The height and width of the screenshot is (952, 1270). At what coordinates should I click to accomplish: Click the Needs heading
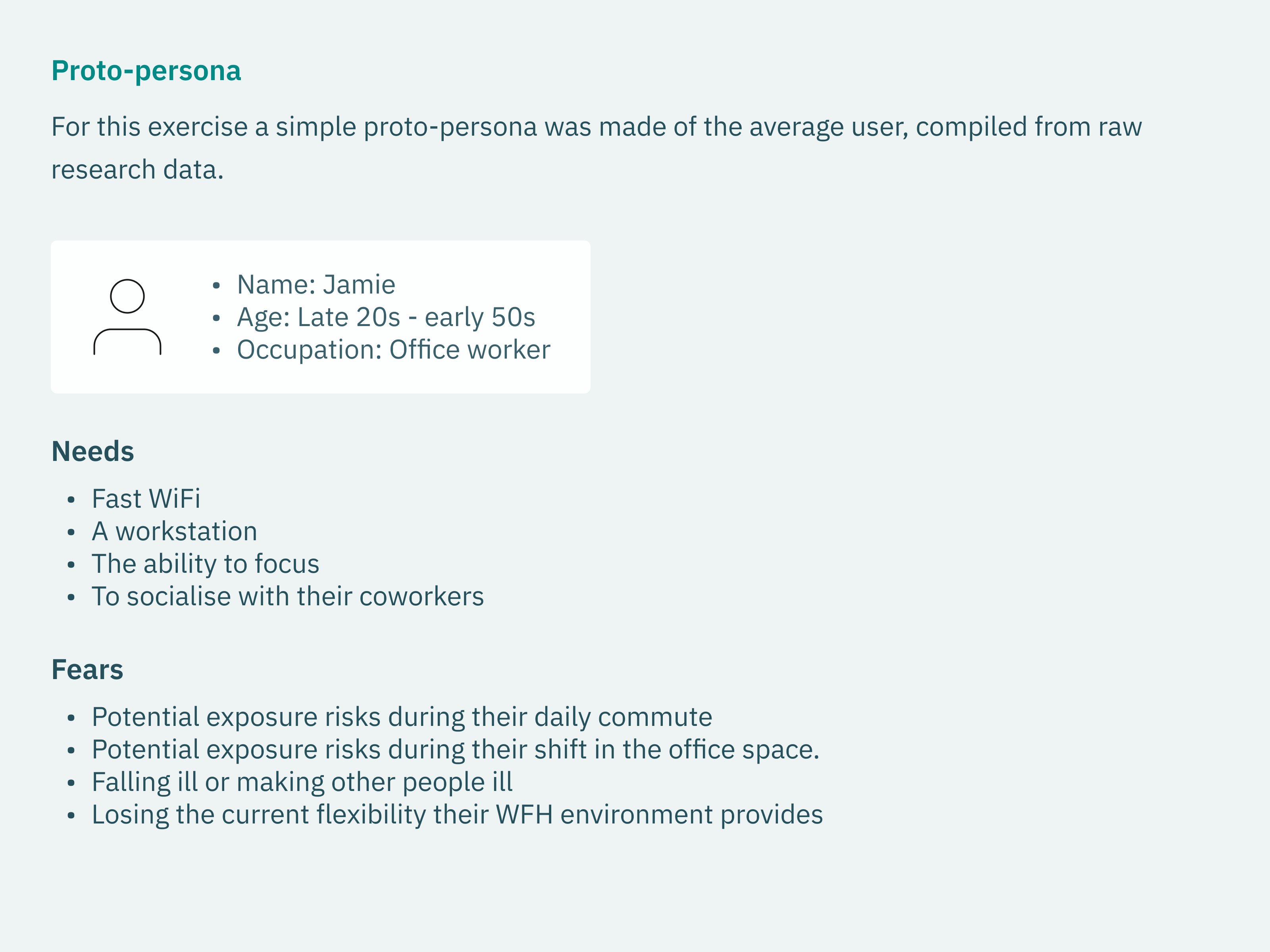pos(92,452)
